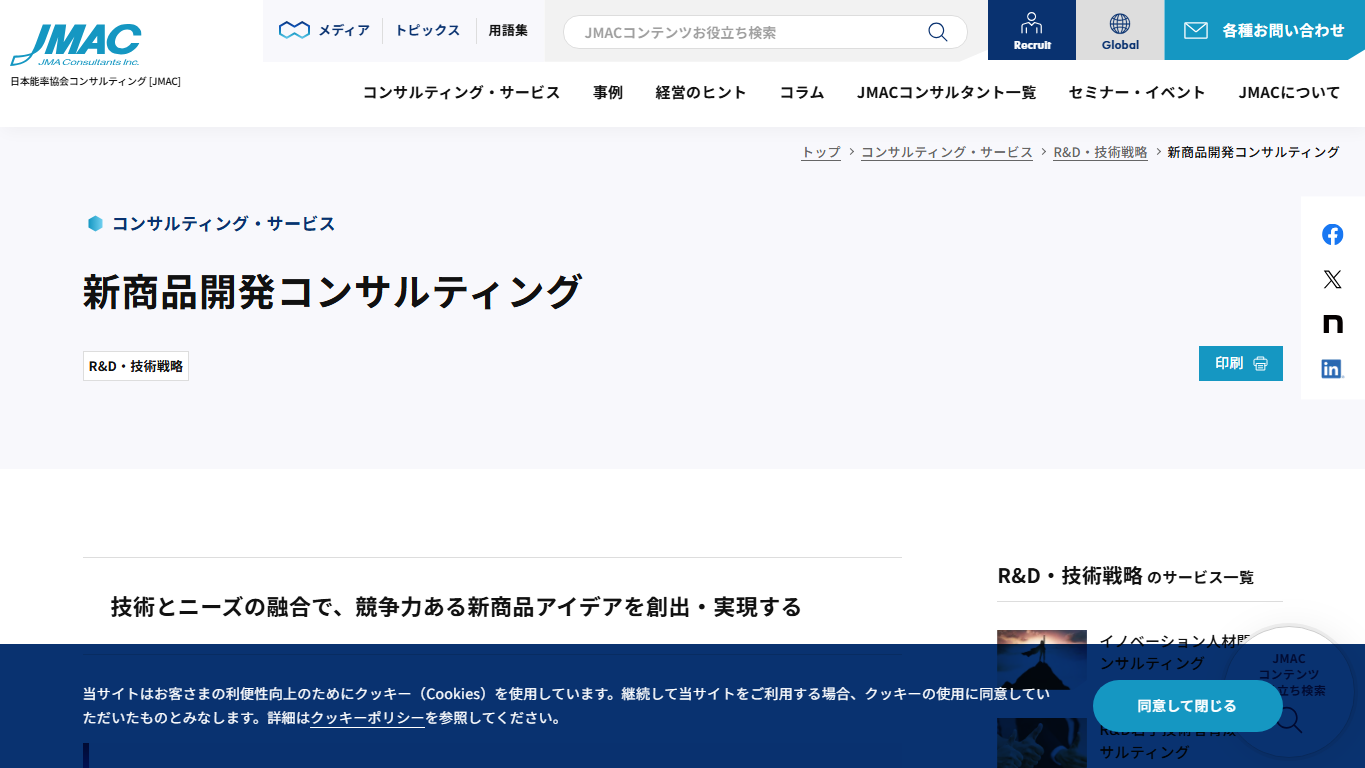The height and width of the screenshot is (768, 1365).
Task: Share on LinkedIn
Action: point(1332,369)
